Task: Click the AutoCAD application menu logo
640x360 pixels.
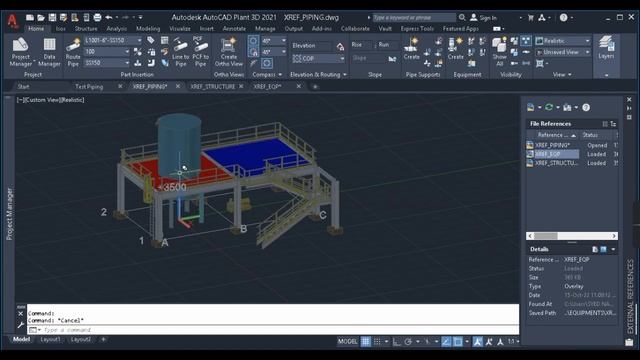Action: [13, 20]
